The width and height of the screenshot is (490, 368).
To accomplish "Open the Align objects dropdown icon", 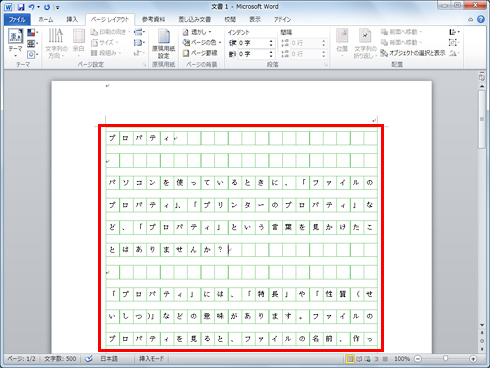I will pyautogui.click(x=454, y=32).
